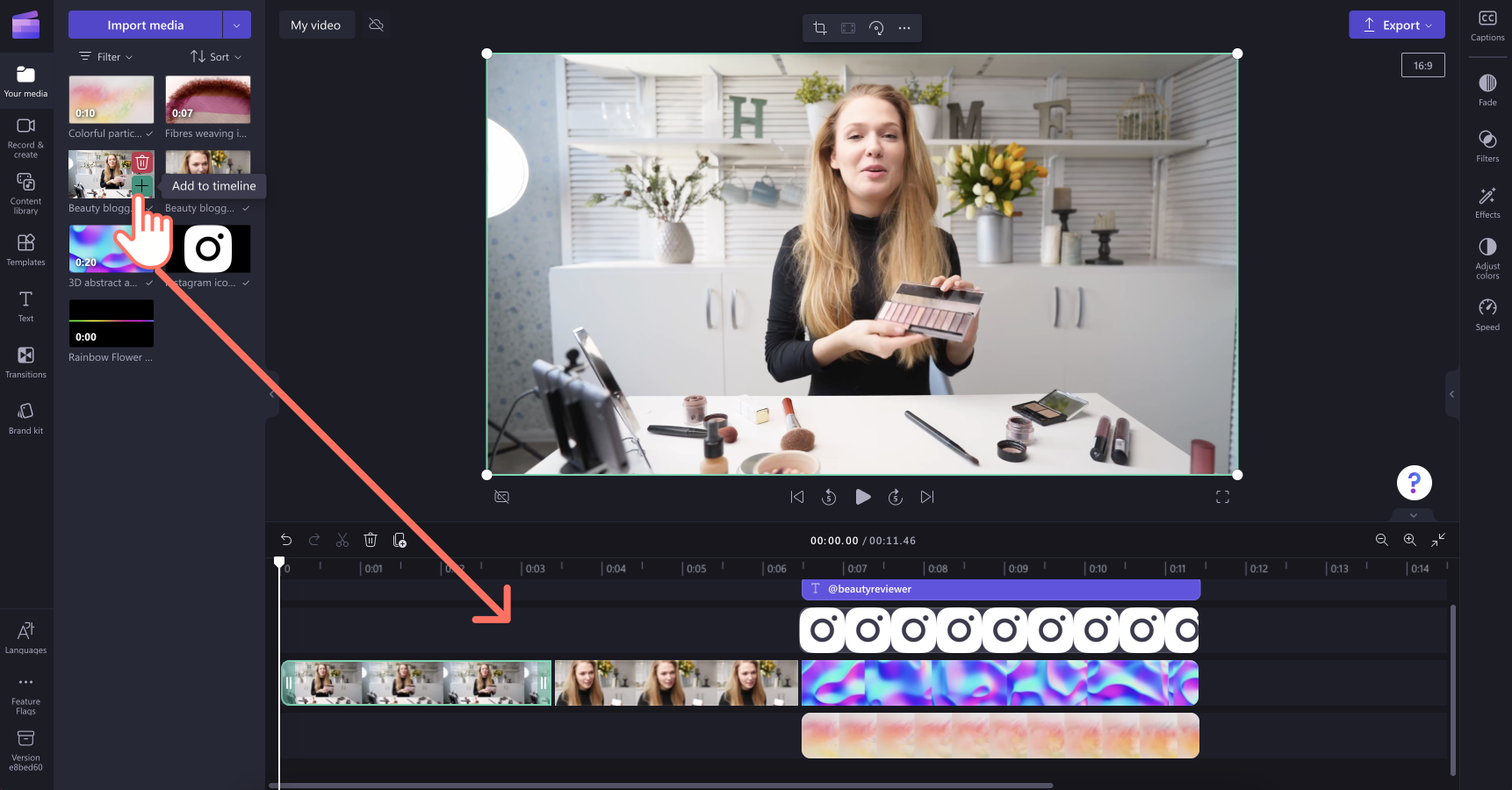
Task: Select the Instagram icon clip on timeline
Action: [x=999, y=630]
